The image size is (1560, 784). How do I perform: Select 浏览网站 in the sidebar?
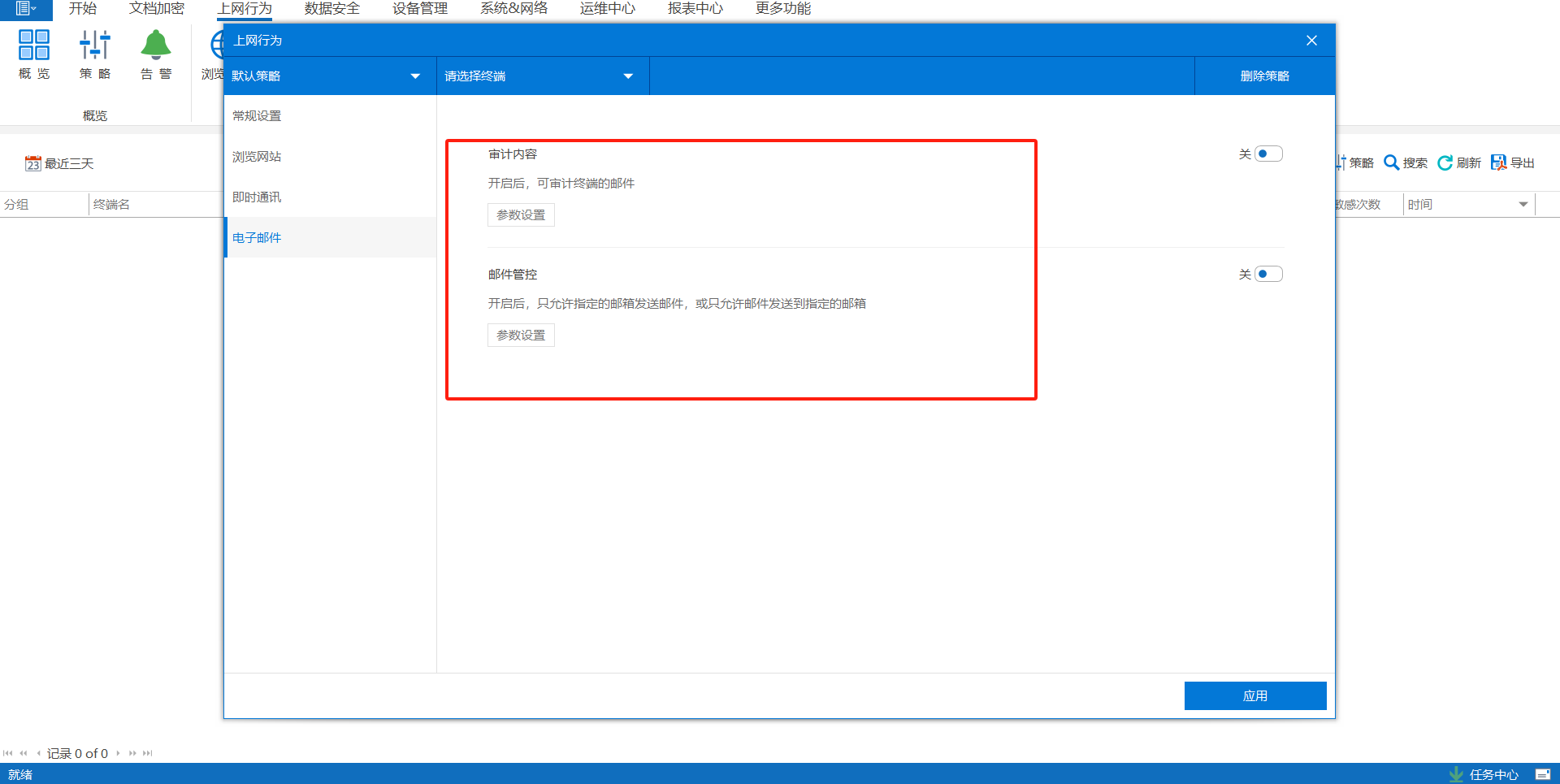330,156
